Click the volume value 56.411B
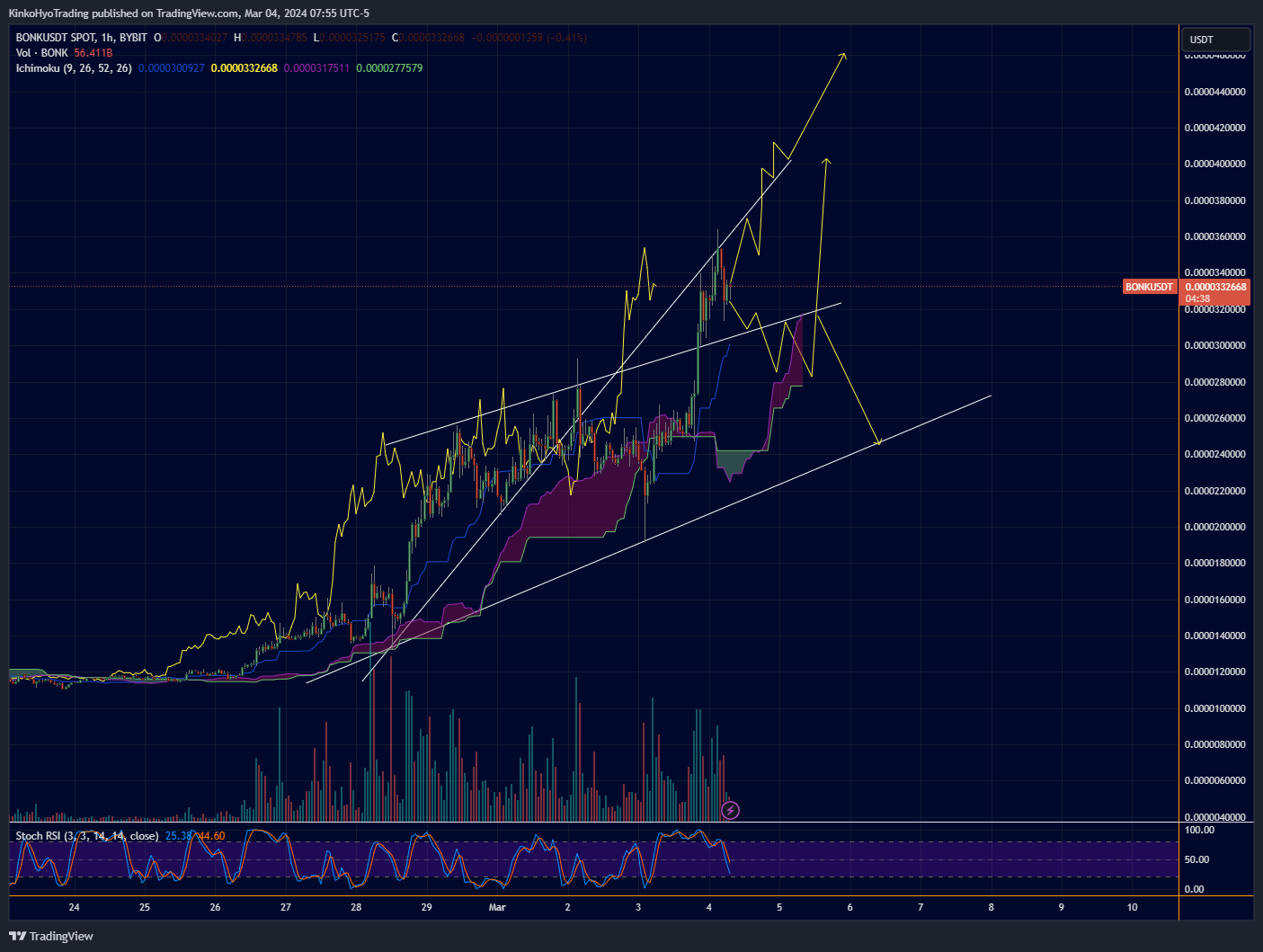The width and height of the screenshot is (1263, 952). [93, 53]
